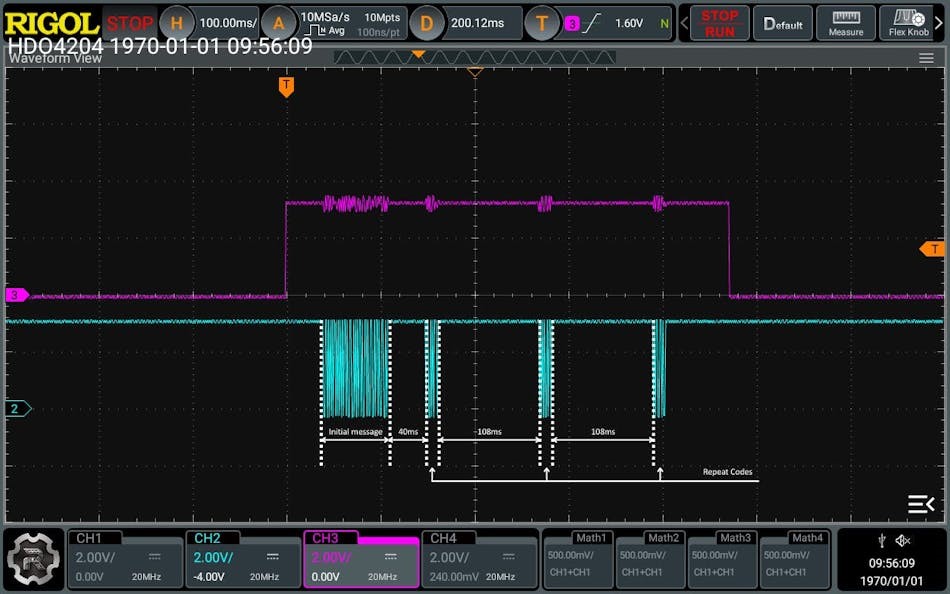Click CH2 -4.00V offset value
Screen dimensions: 950x594
(208, 576)
